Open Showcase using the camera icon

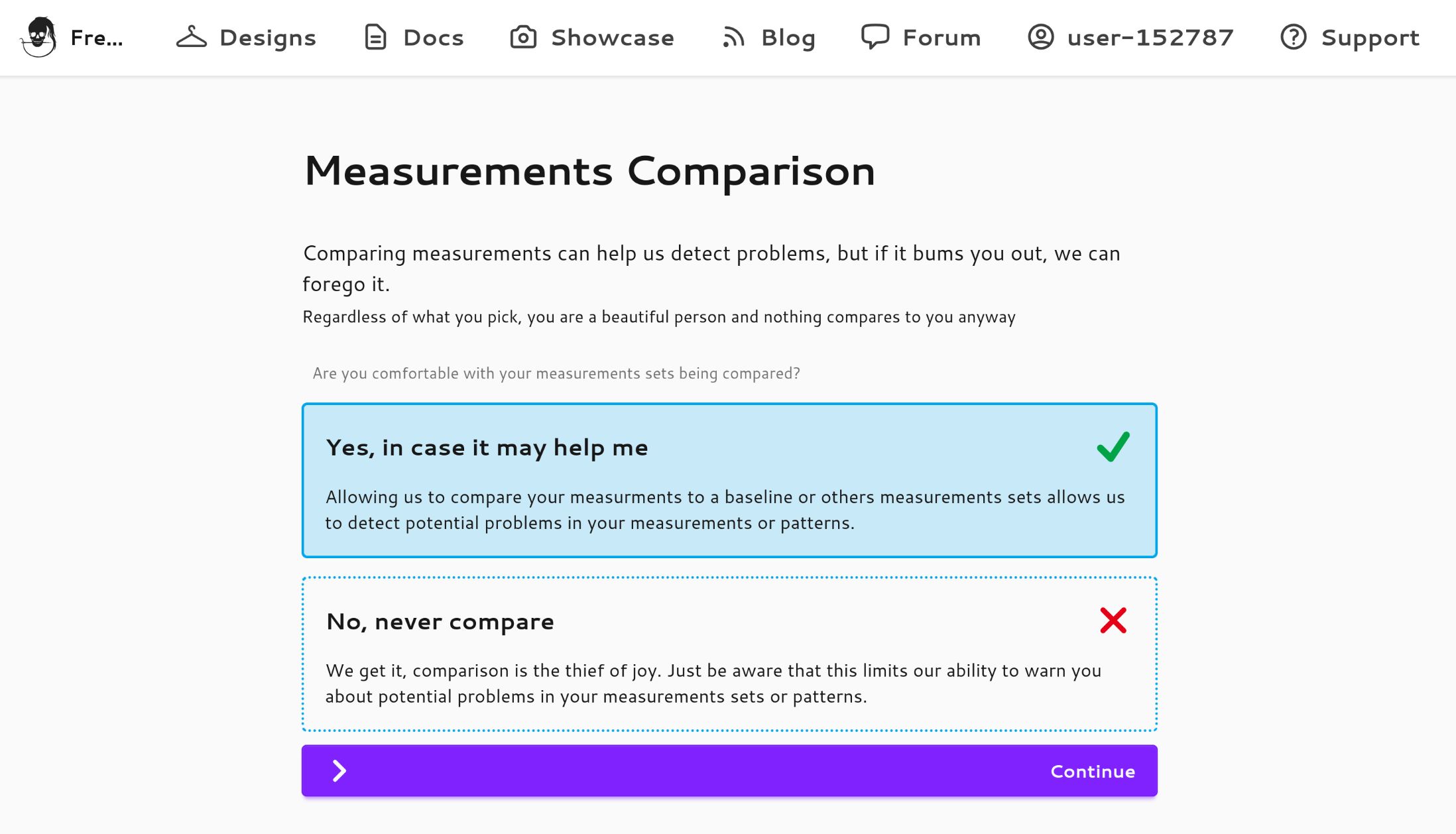point(522,37)
